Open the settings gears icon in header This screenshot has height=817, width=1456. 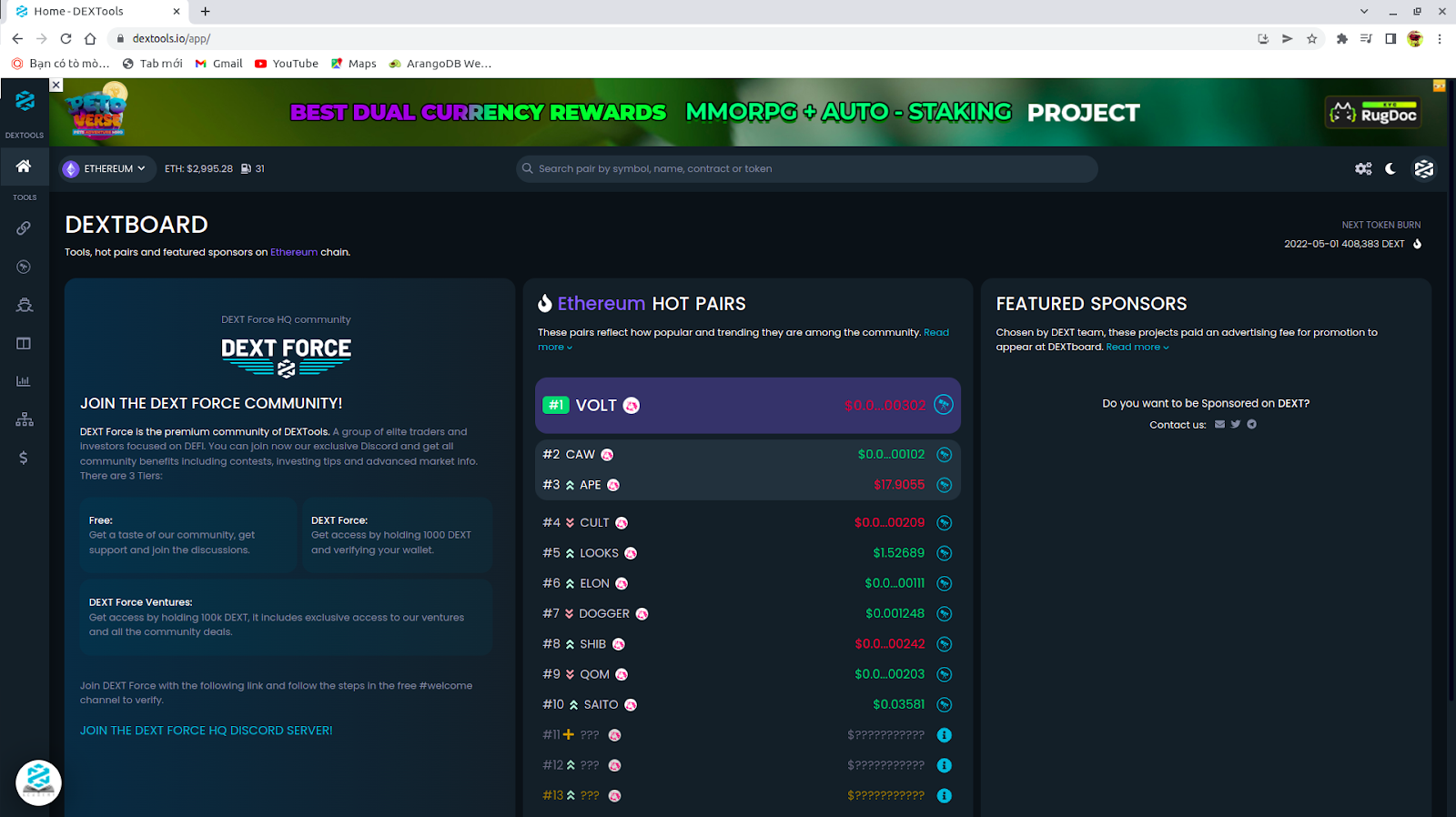[x=1363, y=168]
